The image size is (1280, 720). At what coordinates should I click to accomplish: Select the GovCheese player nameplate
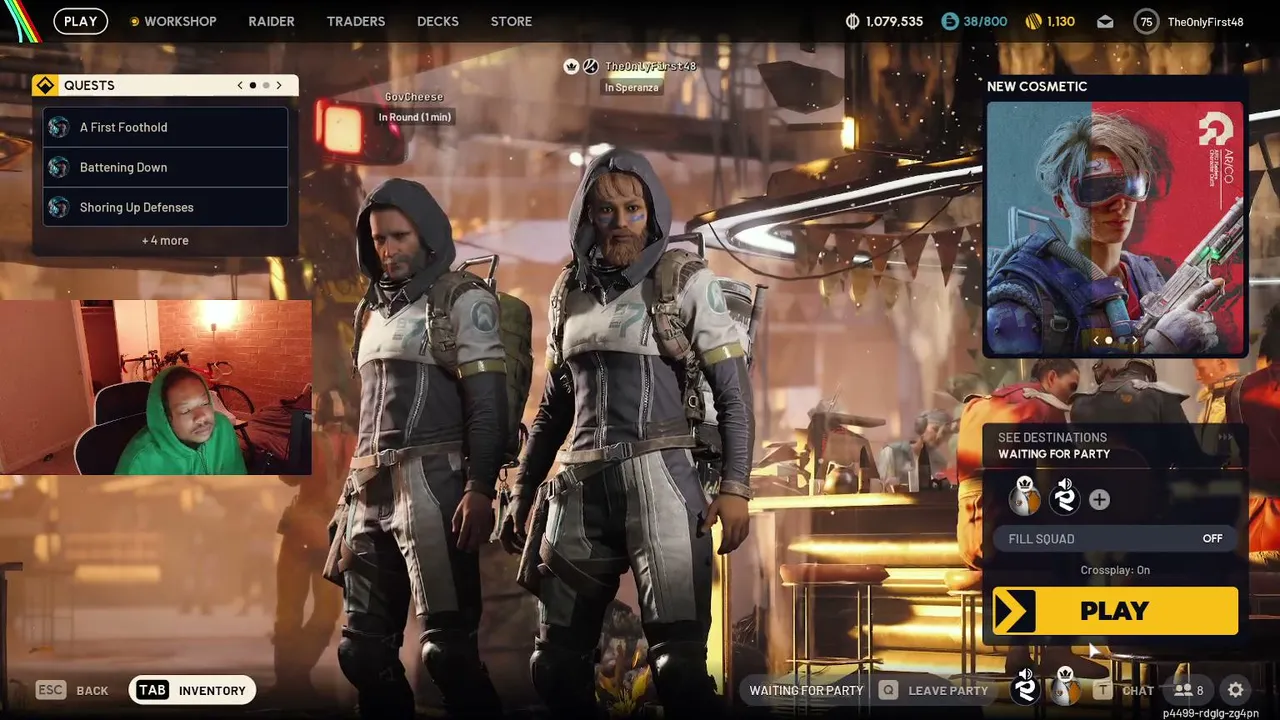[414, 97]
